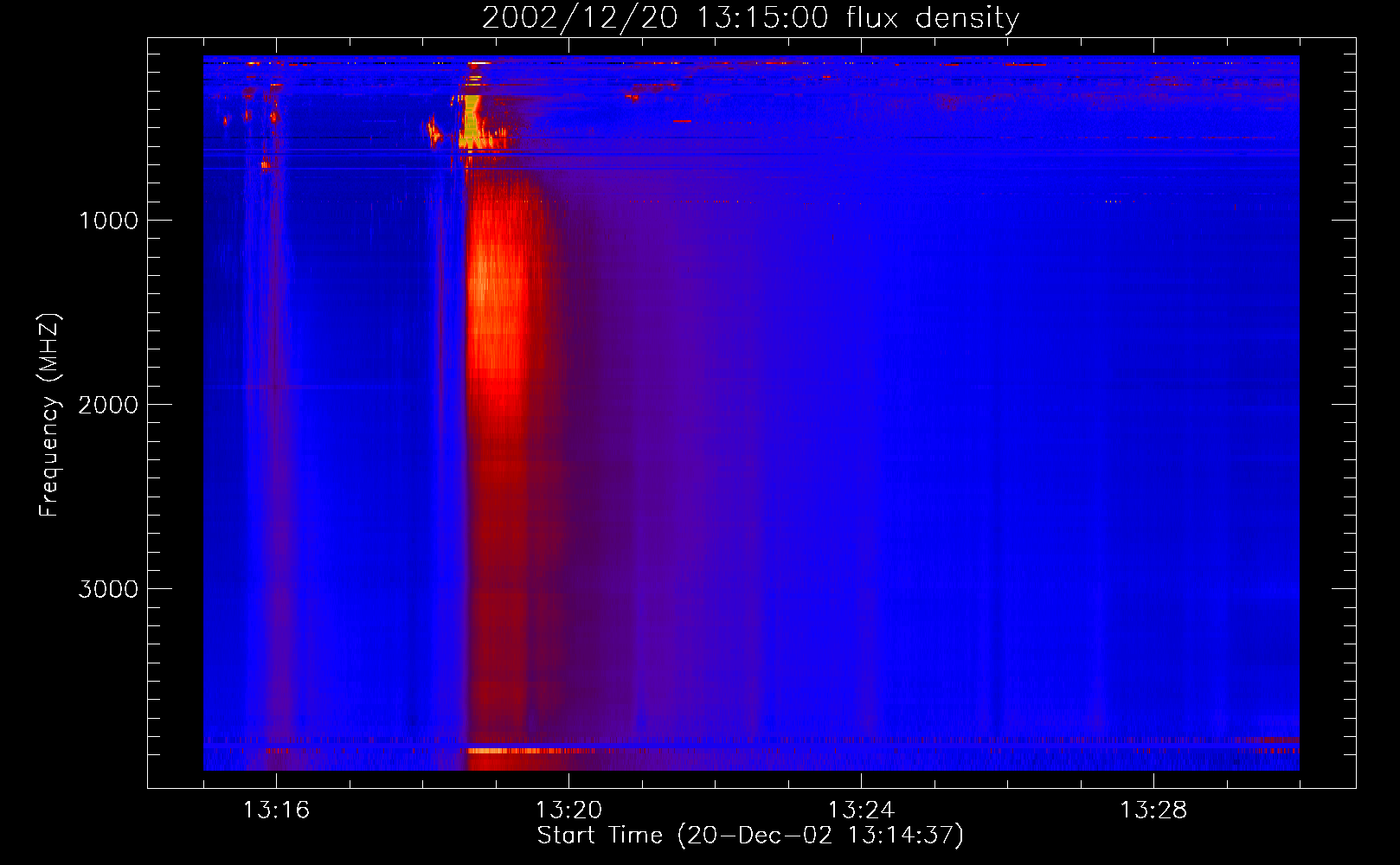
Task: Click the yellow-green emission patch above the burst
Action: pyautogui.click(x=472, y=121)
